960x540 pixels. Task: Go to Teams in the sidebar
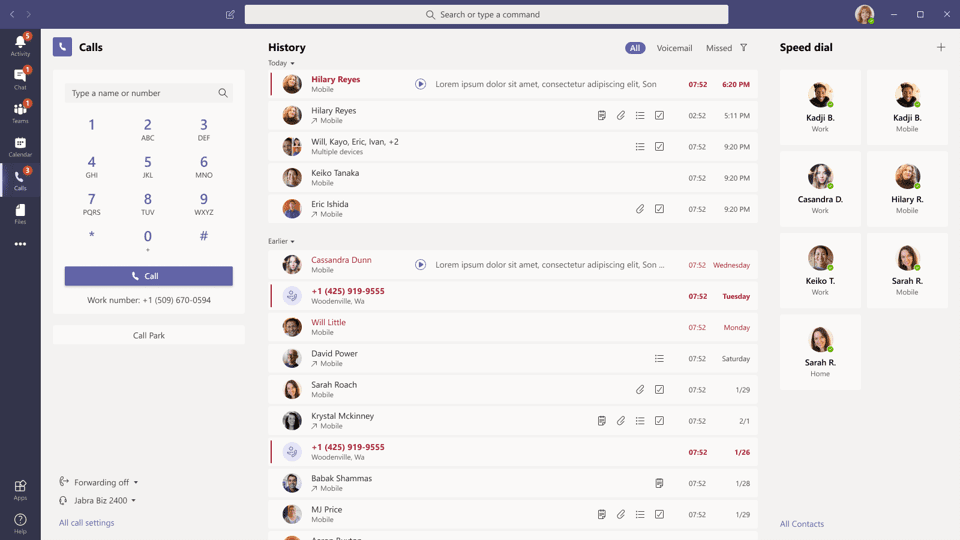(x=20, y=113)
